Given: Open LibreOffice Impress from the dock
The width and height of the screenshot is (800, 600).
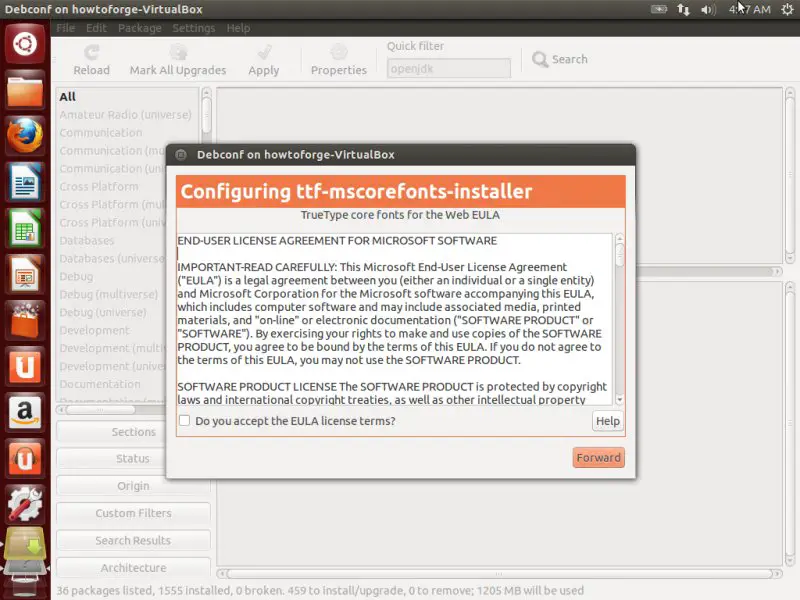Looking at the screenshot, I should coord(25,274).
